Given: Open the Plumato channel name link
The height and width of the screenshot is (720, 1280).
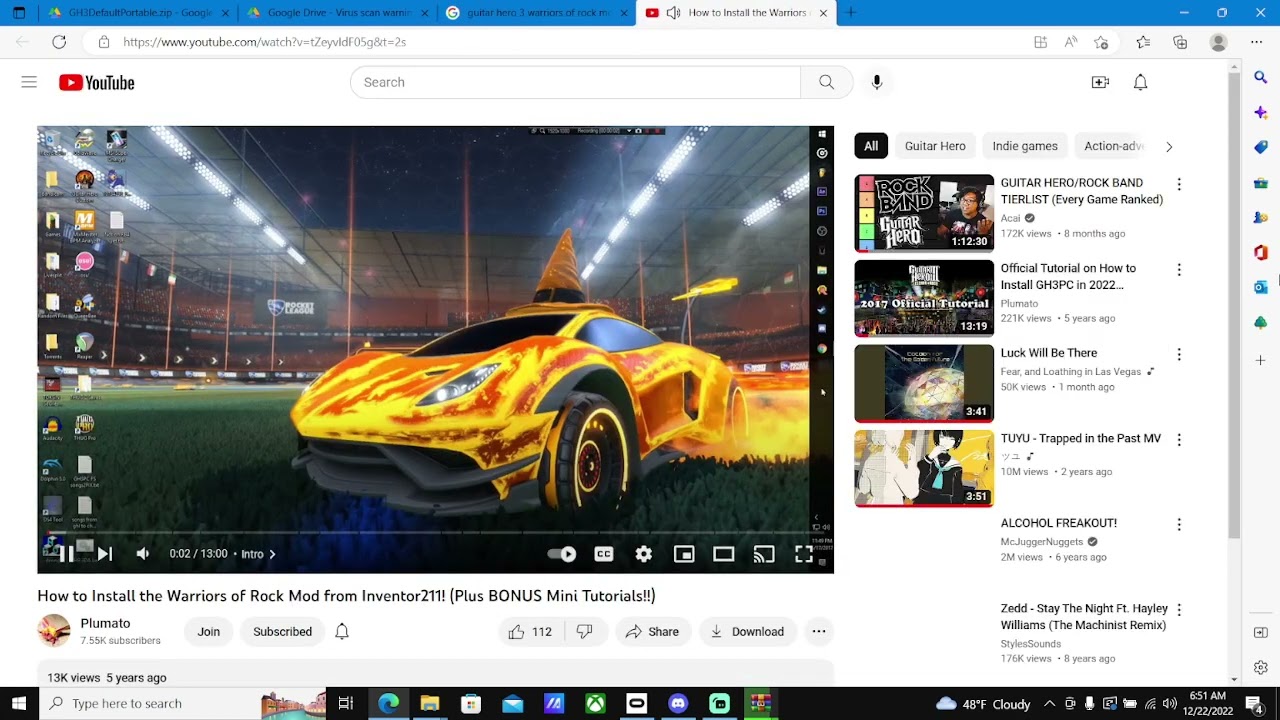Looking at the screenshot, I should 105,623.
